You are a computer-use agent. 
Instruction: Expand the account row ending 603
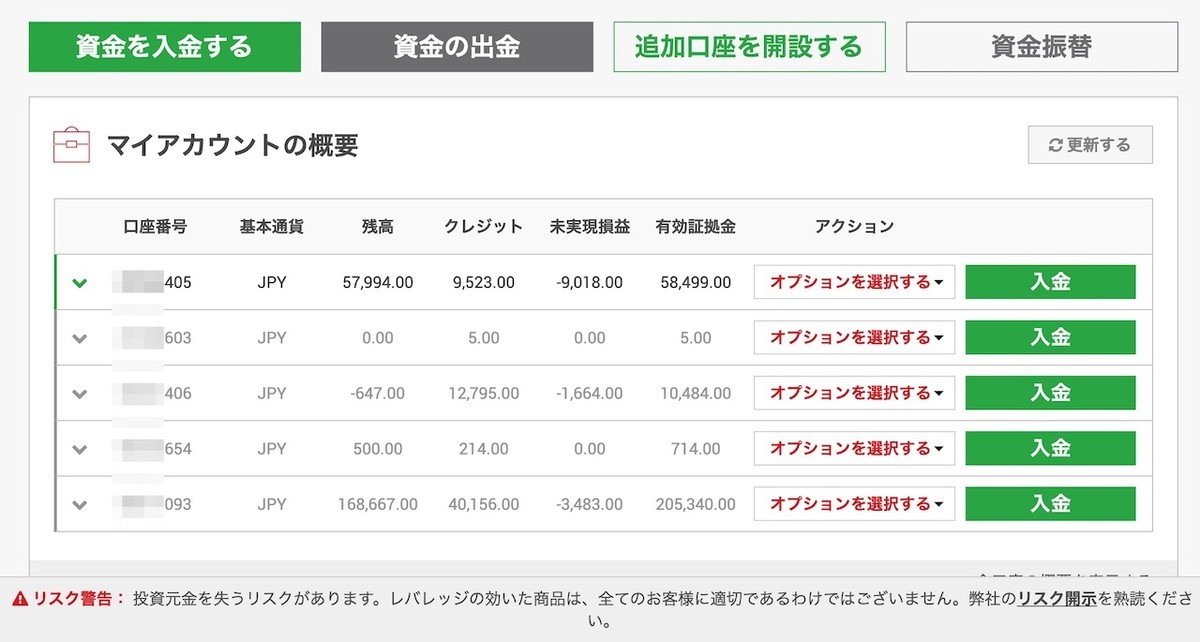coord(80,338)
